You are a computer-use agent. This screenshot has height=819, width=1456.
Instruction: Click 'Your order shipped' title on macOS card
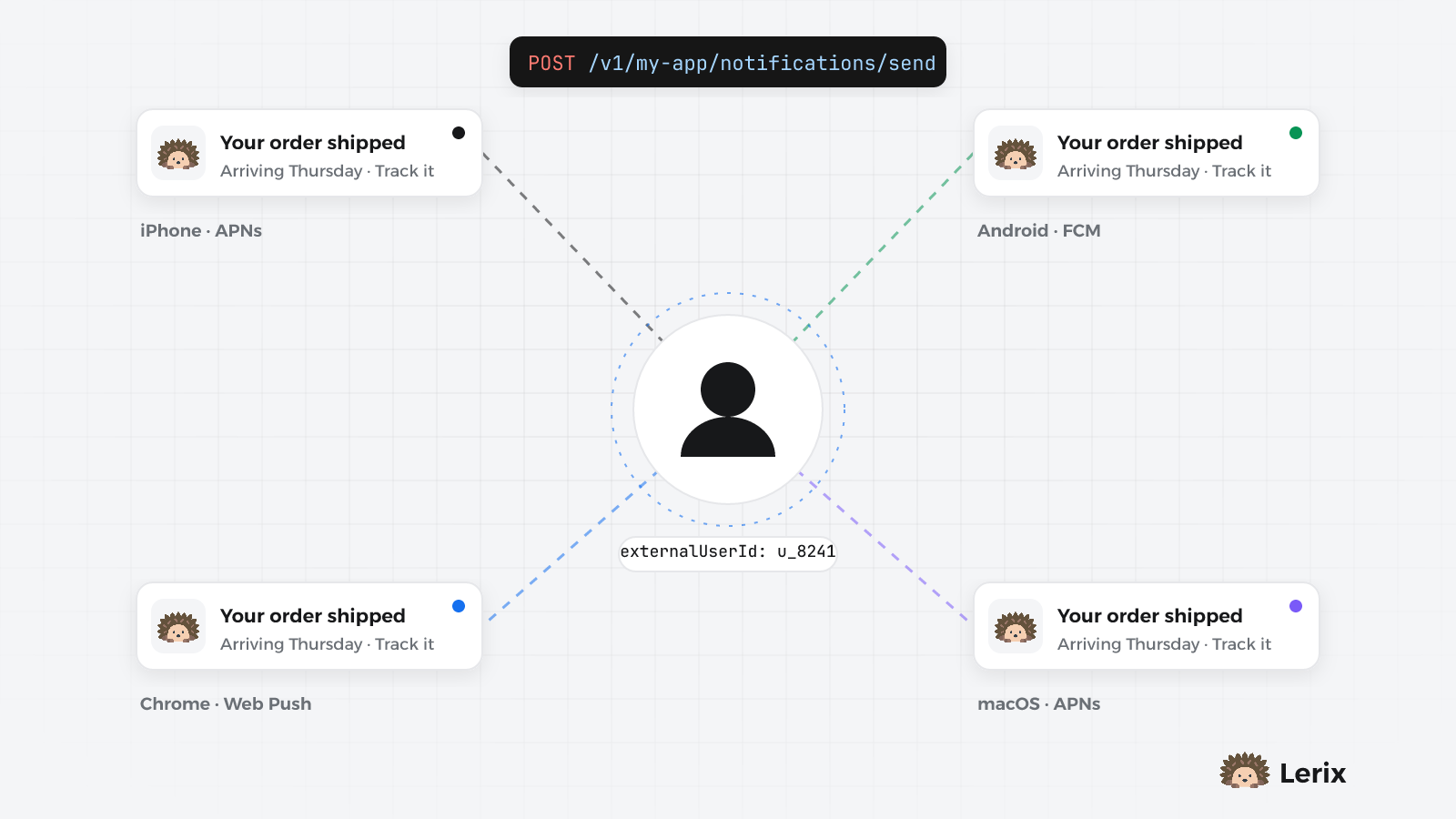point(1150,616)
